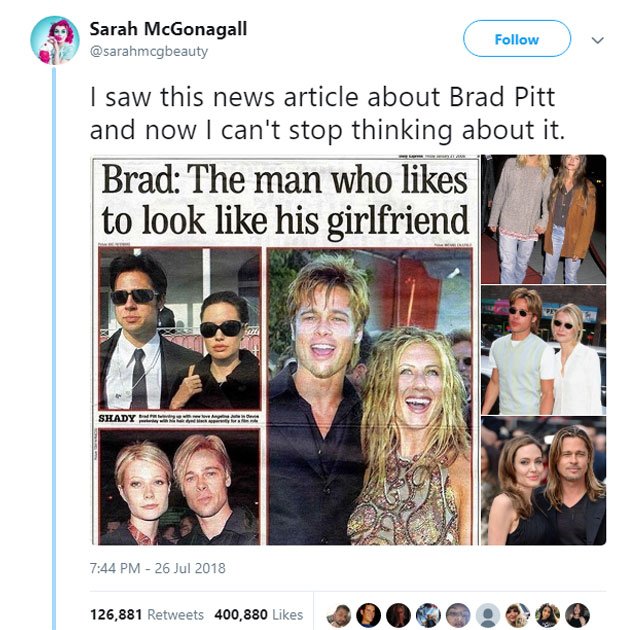
Task: Click the Follow button
Action: point(517,39)
